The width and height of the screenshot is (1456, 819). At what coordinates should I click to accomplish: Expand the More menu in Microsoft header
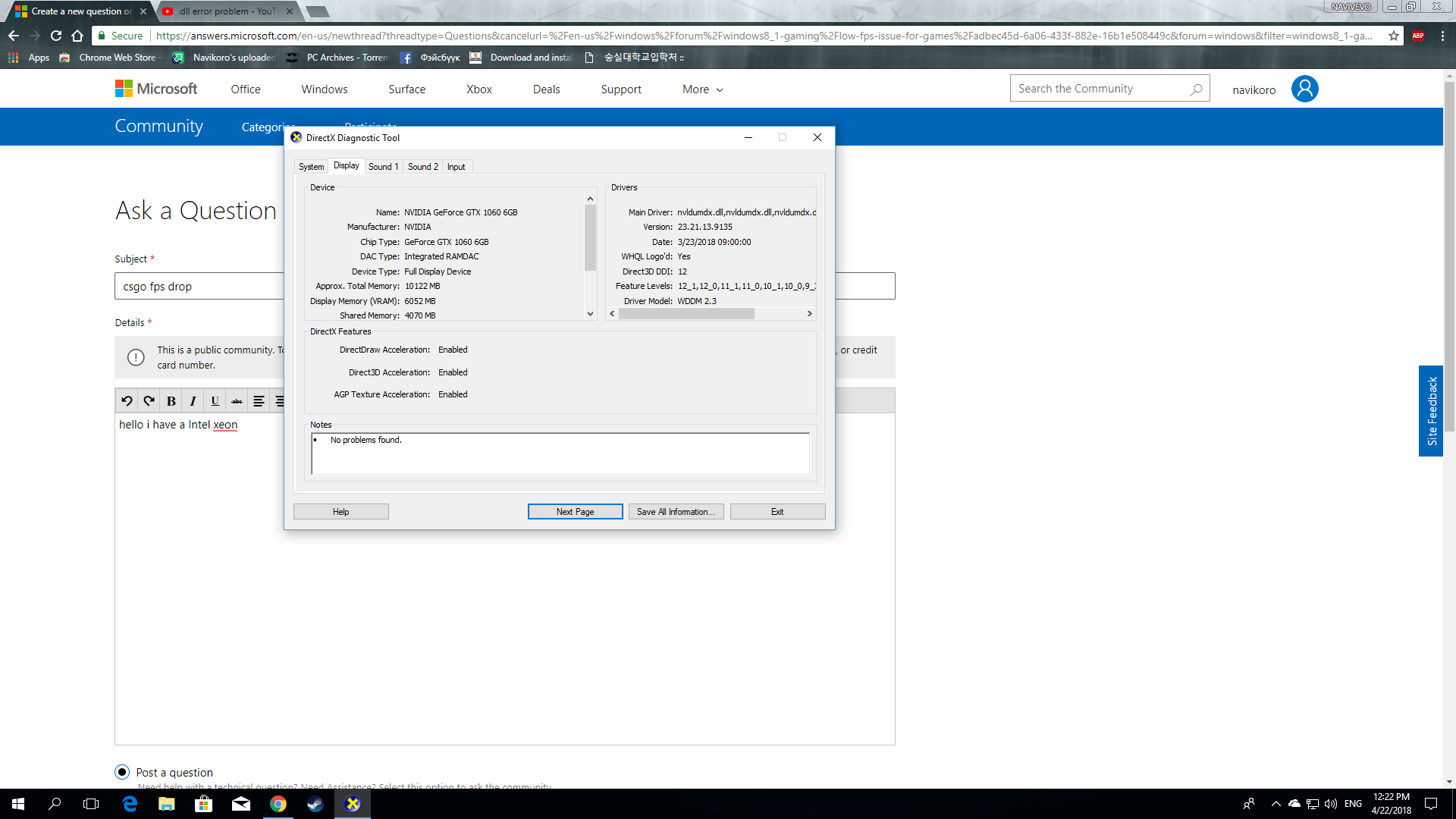coord(703,89)
